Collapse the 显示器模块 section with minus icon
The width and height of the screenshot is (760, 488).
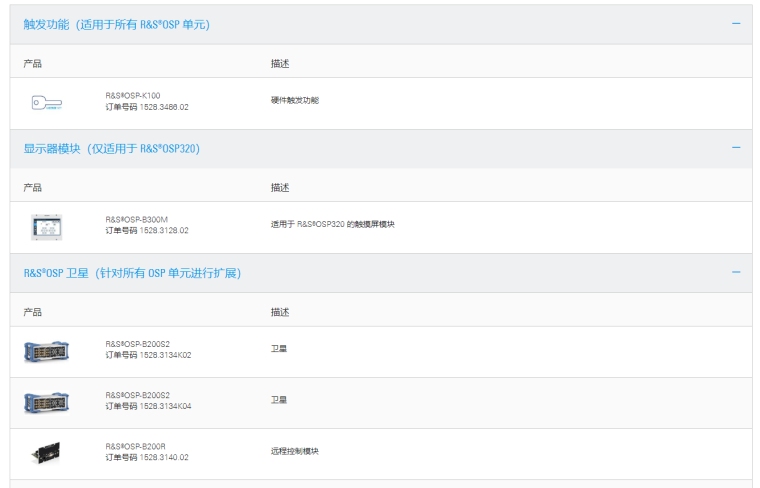736,148
